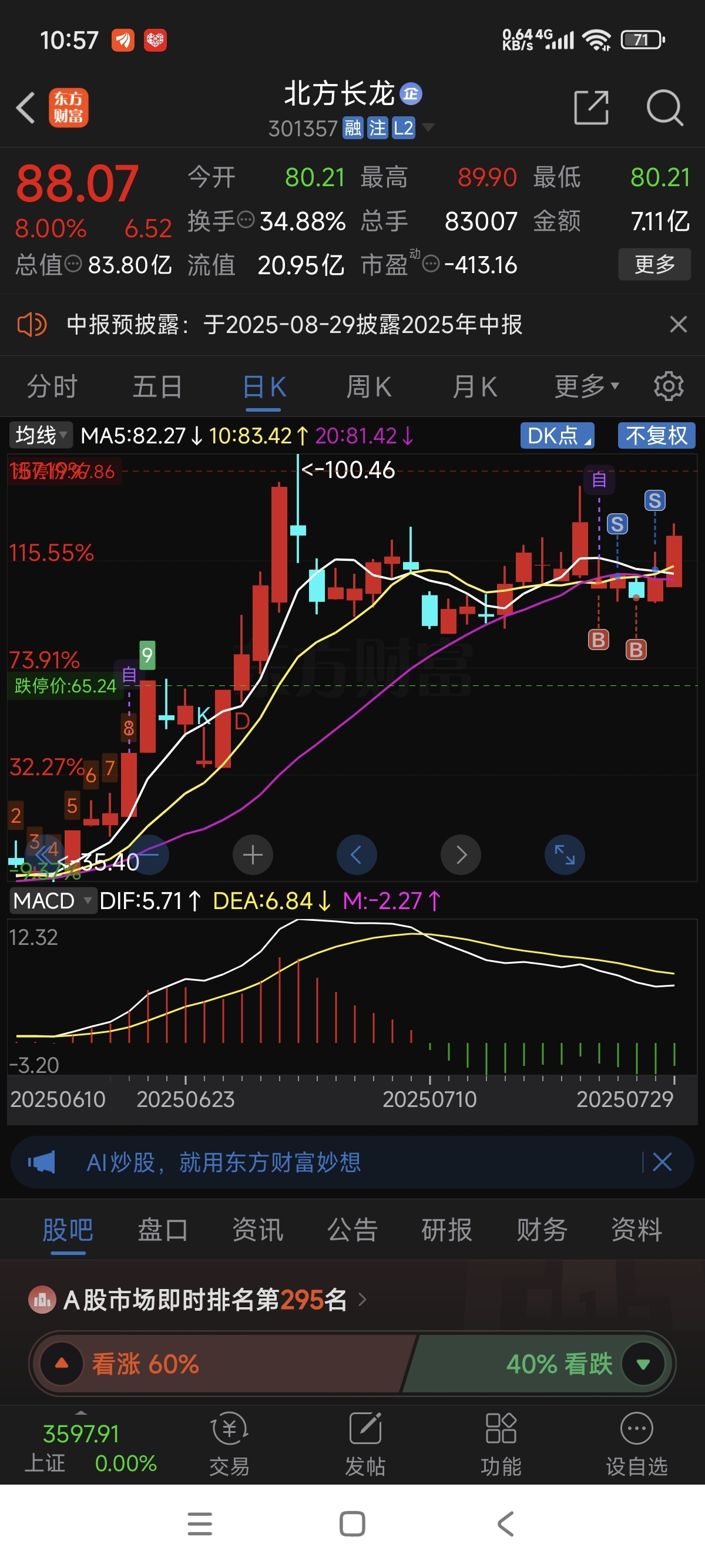This screenshot has width=705, height=1568.
Task: Select the 日K chart tab
Action: coord(264,386)
